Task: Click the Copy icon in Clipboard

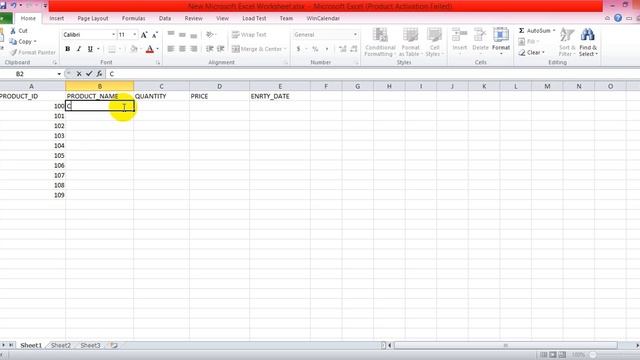Action: click(x=13, y=42)
